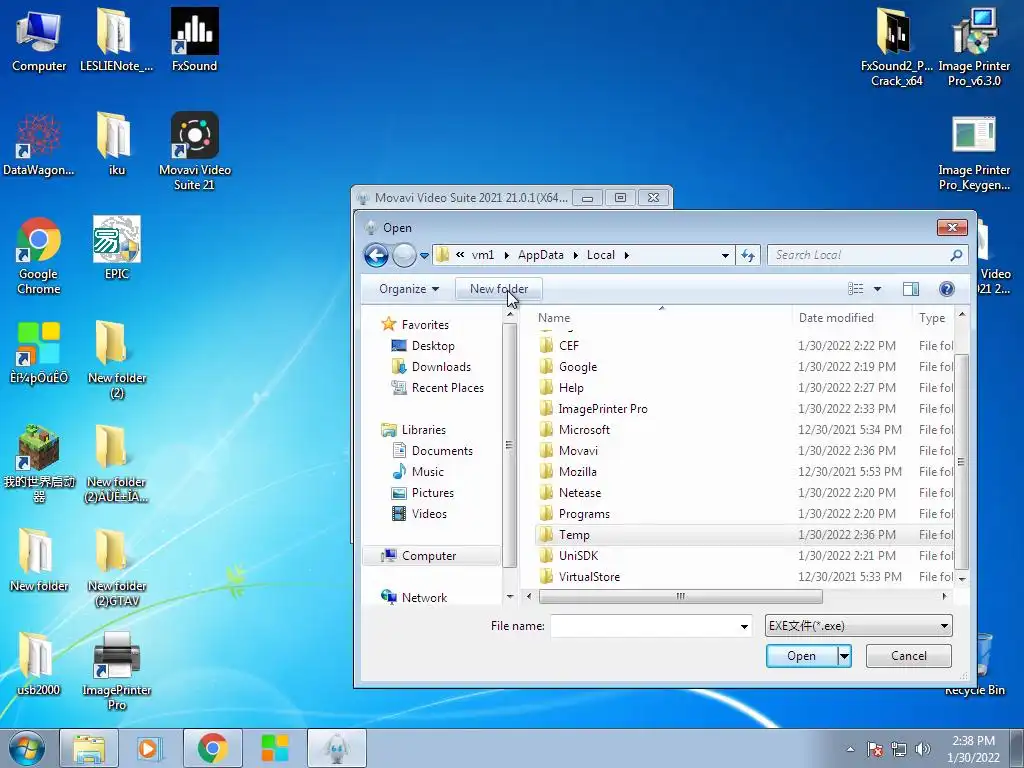The height and width of the screenshot is (768, 1024).
Task: Click the Open button's split arrow
Action: pyautogui.click(x=844, y=656)
